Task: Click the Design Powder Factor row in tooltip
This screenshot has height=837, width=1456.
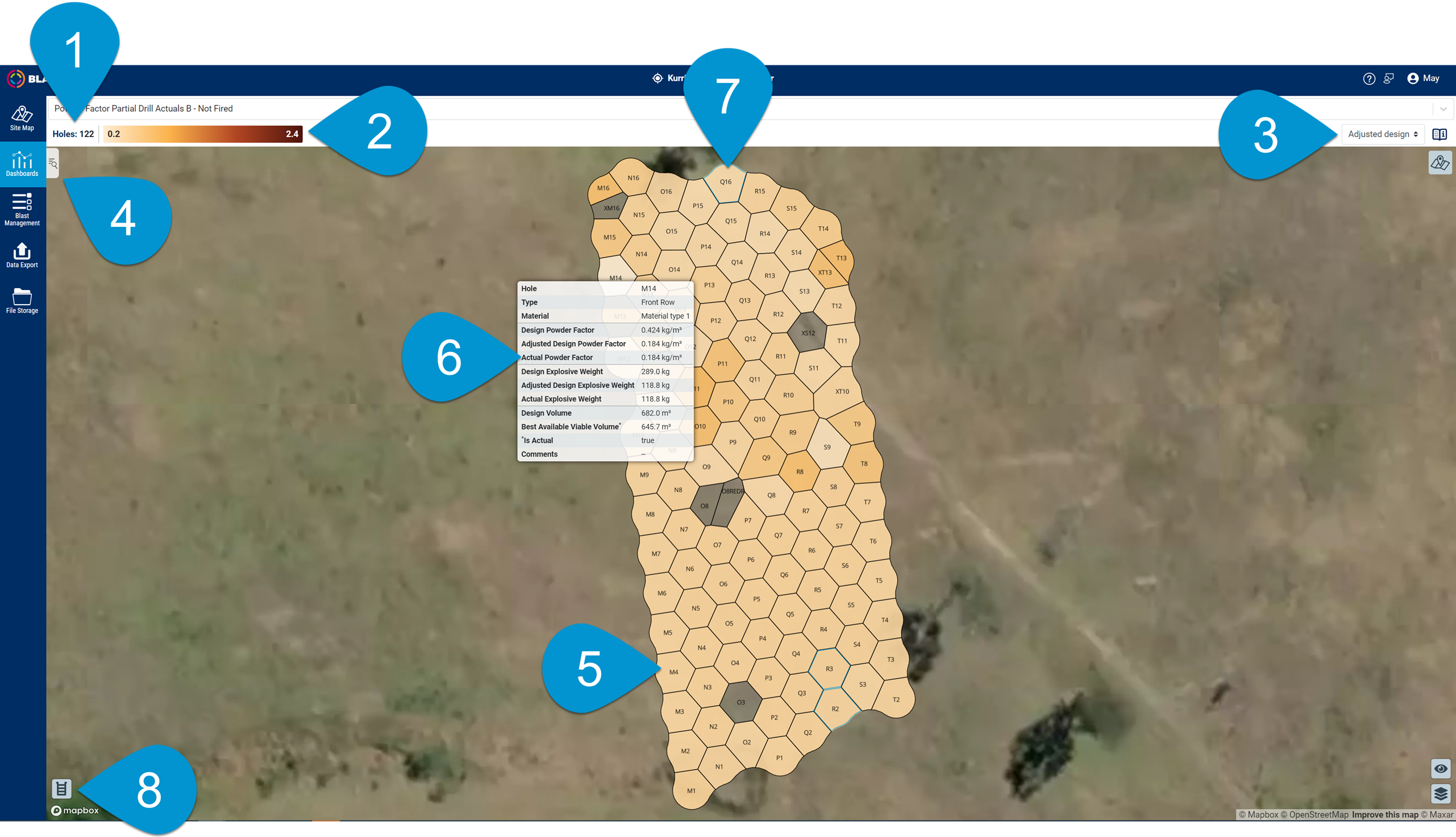Action: pyautogui.click(x=605, y=330)
